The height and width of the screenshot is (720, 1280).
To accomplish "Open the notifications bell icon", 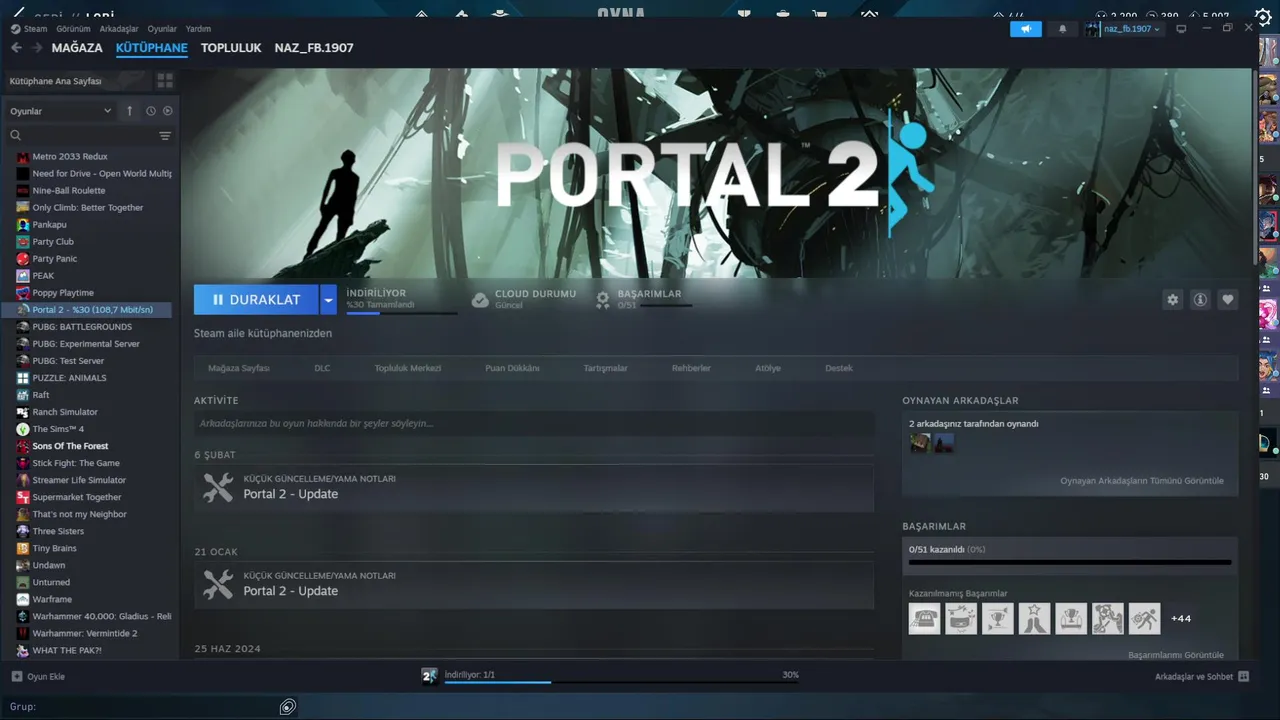I will tap(1062, 29).
